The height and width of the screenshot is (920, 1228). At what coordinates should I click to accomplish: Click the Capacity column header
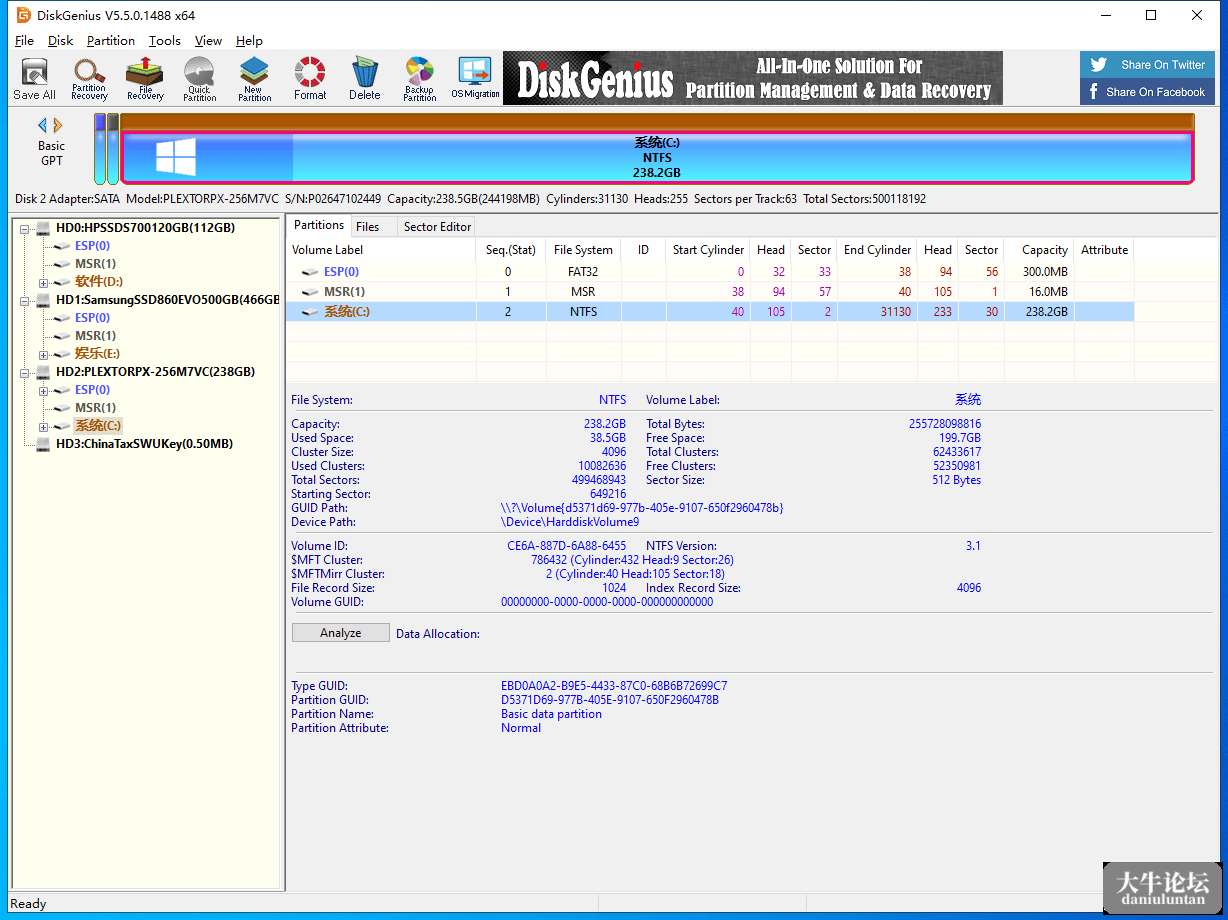[1040, 250]
